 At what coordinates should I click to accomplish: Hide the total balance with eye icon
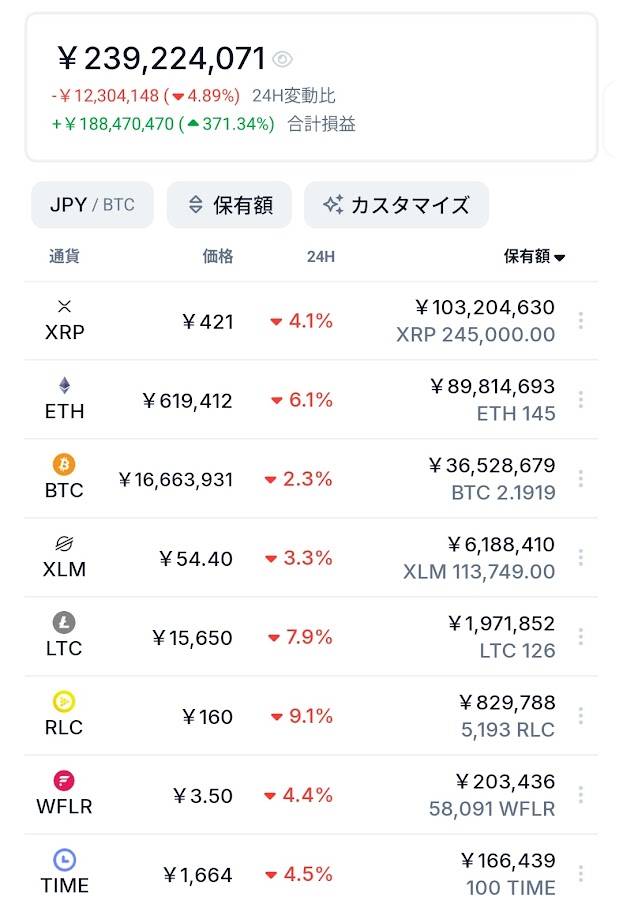pyautogui.click(x=283, y=60)
